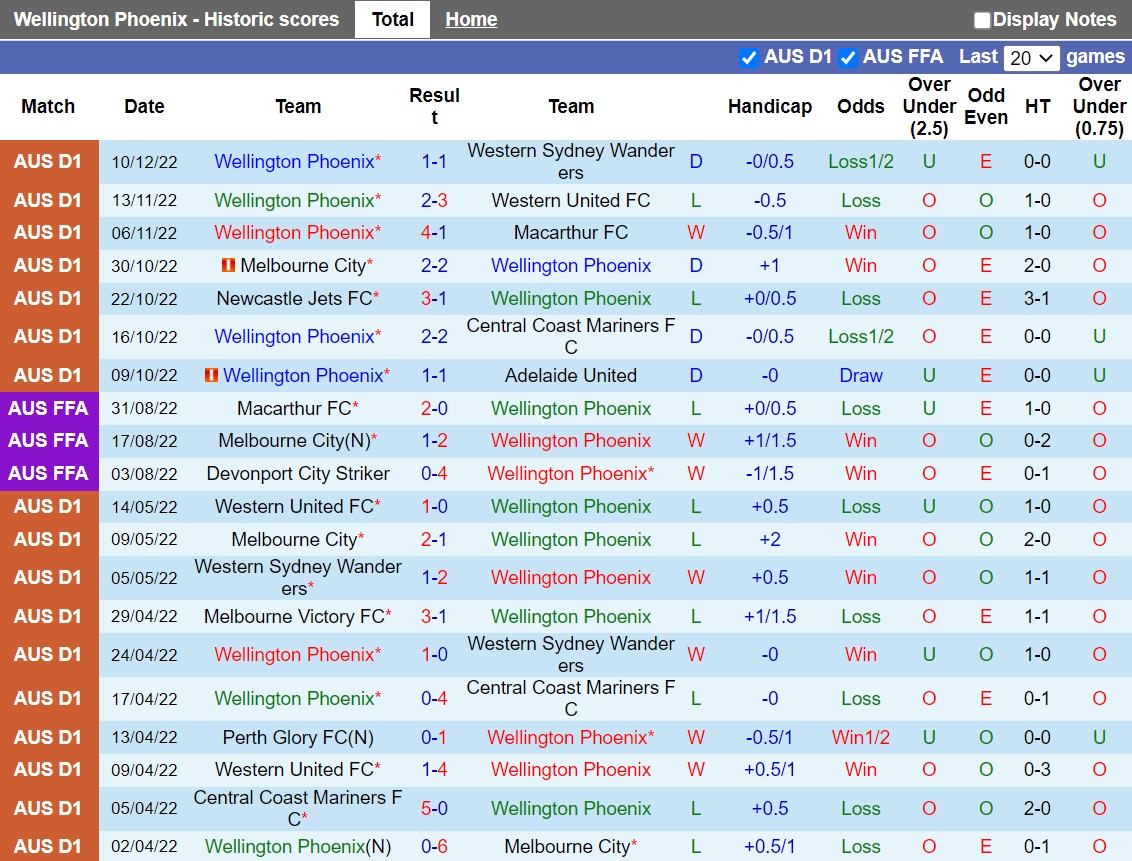This screenshot has width=1132, height=861.
Task: Click the Handicap column header
Action: pos(770,106)
